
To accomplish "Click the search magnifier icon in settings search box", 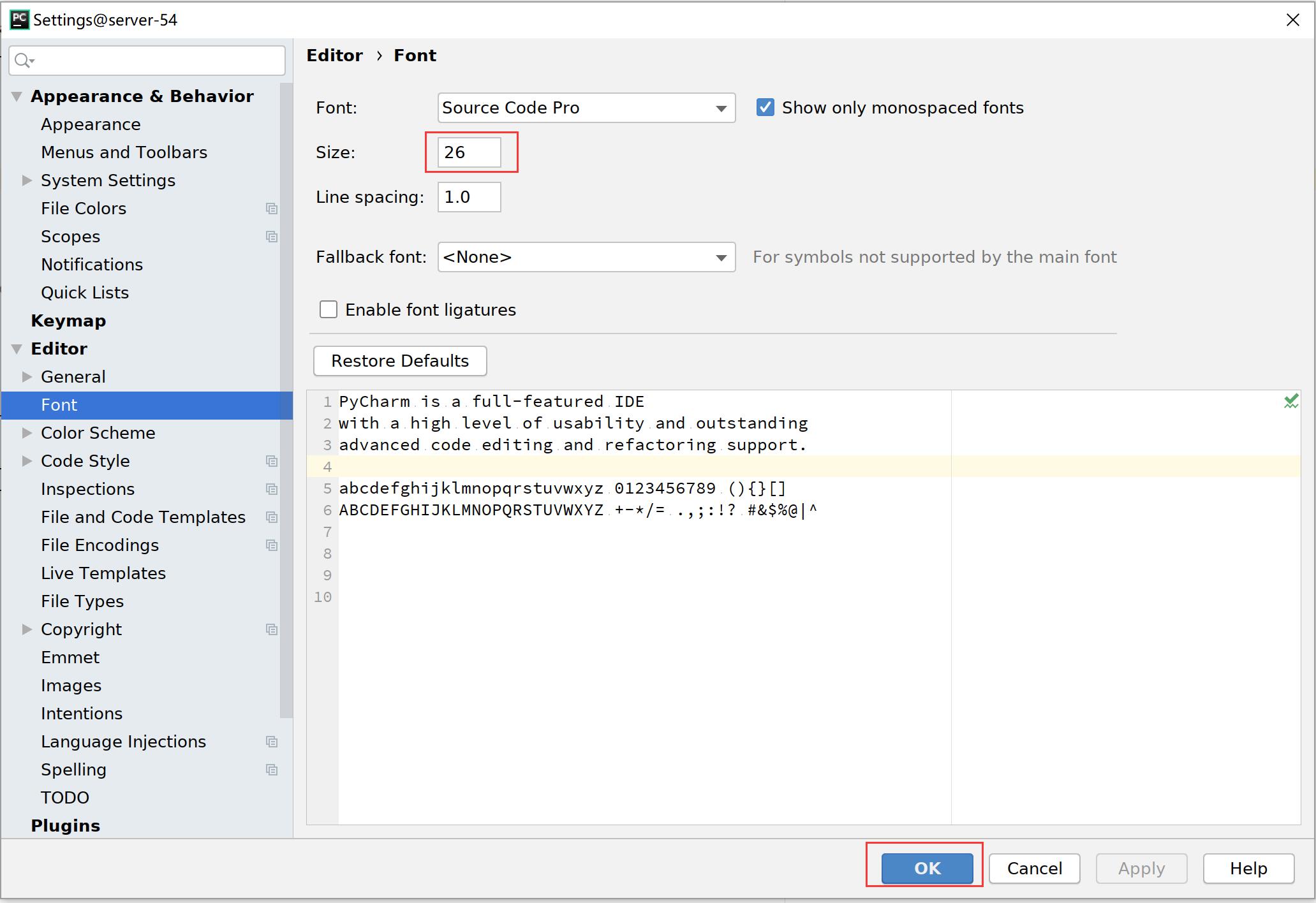I will (x=24, y=60).
